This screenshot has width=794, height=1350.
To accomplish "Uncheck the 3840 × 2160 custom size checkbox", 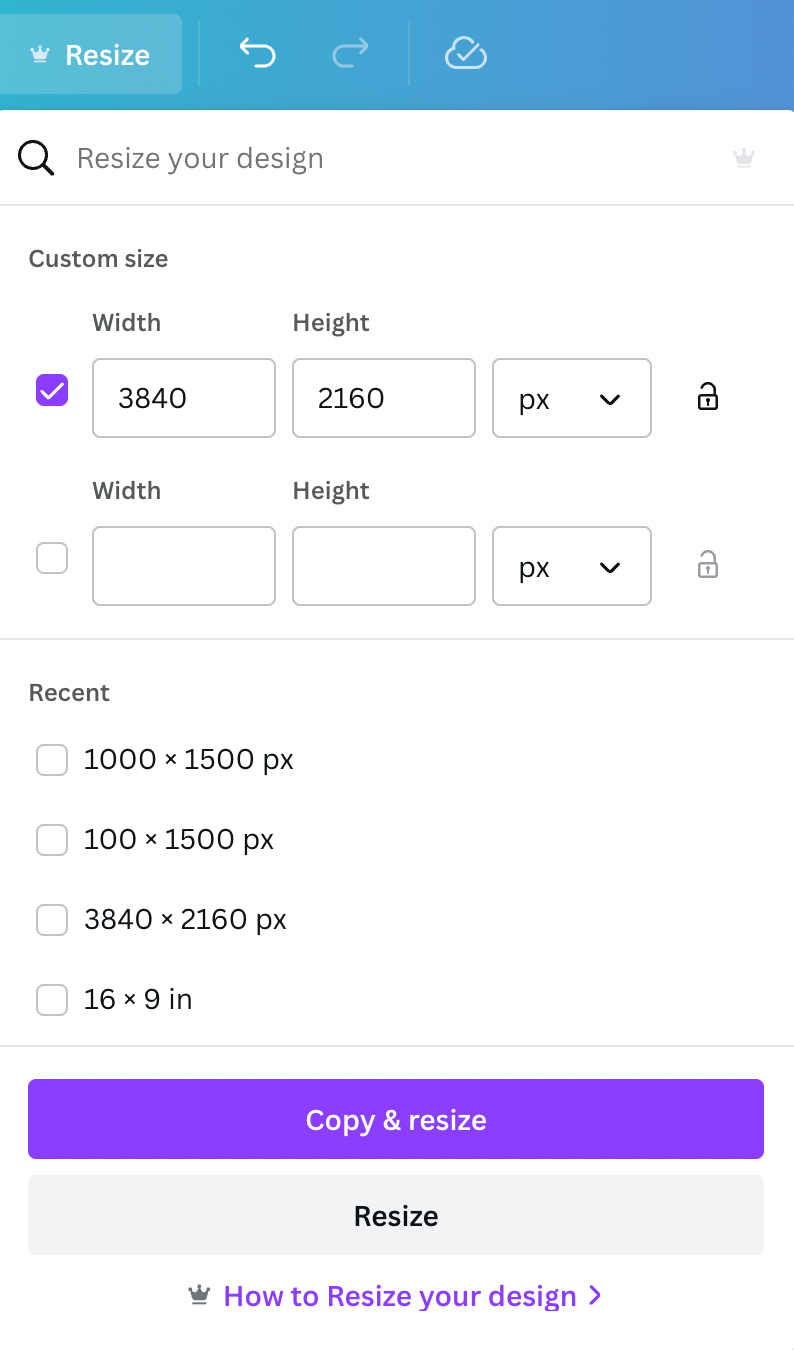I will point(52,390).
